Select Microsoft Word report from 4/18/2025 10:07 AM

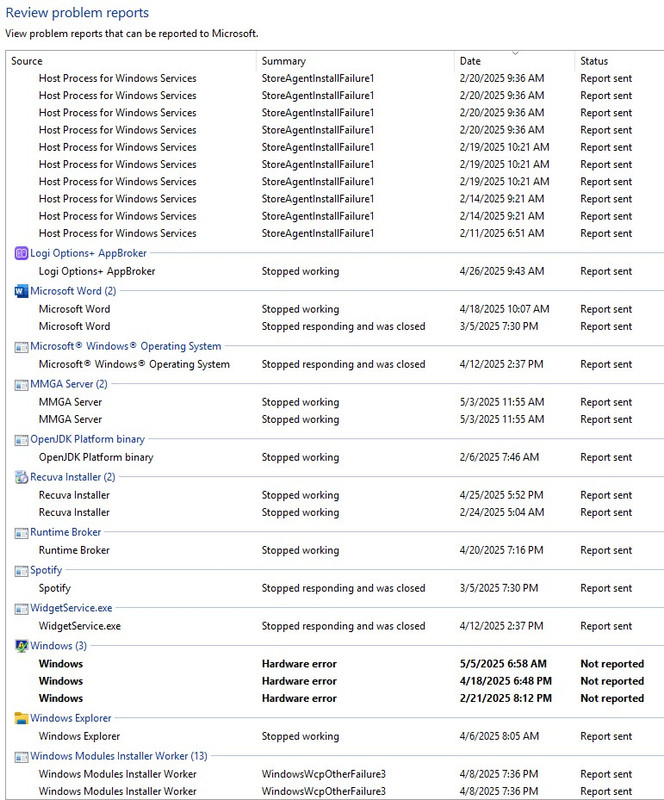coord(335,309)
